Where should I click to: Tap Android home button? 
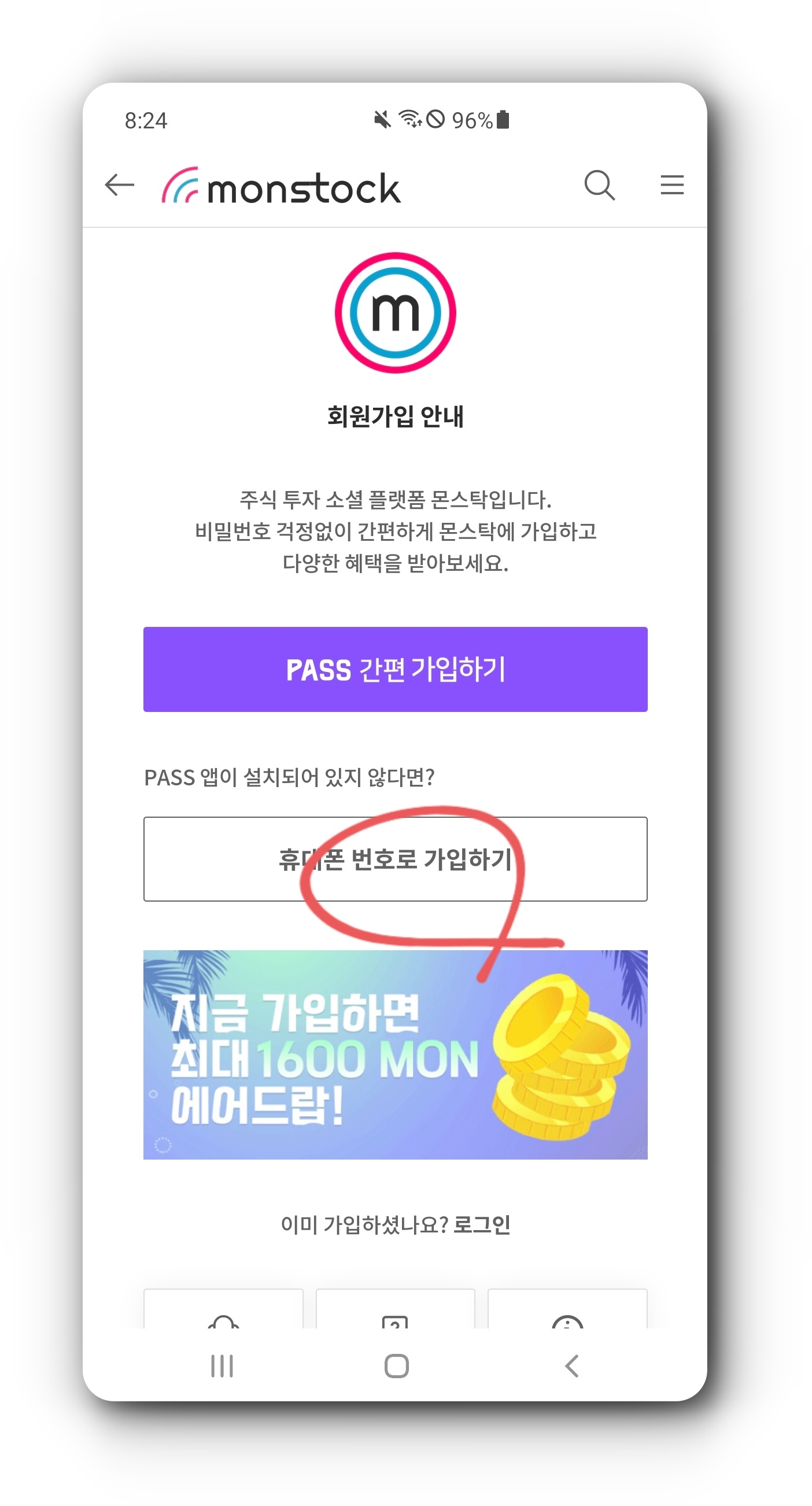click(x=396, y=1365)
